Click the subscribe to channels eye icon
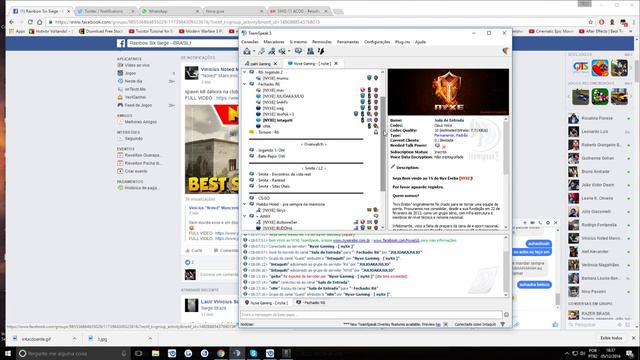This screenshot has height=360, width=640. pyautogui.click(x=282, y=51)
